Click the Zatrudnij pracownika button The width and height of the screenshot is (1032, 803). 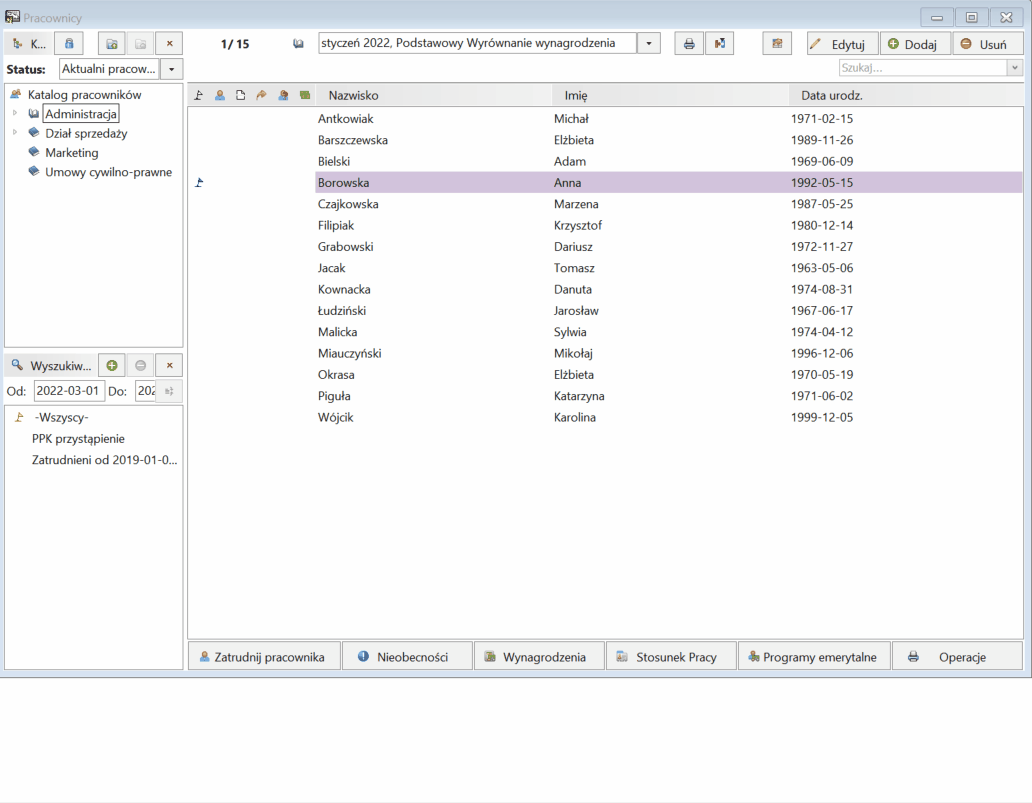pos(265,656)
